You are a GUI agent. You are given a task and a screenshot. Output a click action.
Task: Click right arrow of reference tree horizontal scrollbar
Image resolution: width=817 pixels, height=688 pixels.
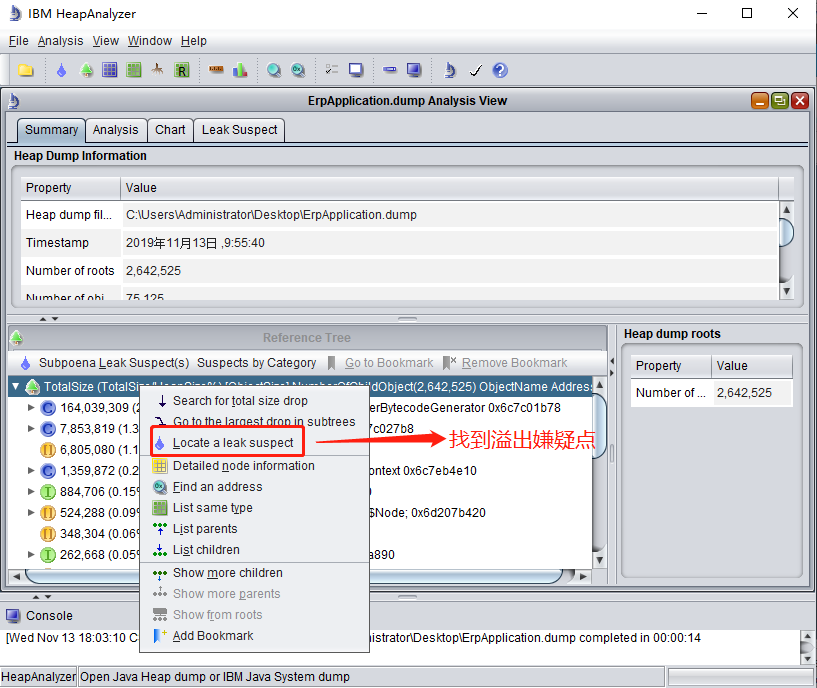tap(583, 576)
